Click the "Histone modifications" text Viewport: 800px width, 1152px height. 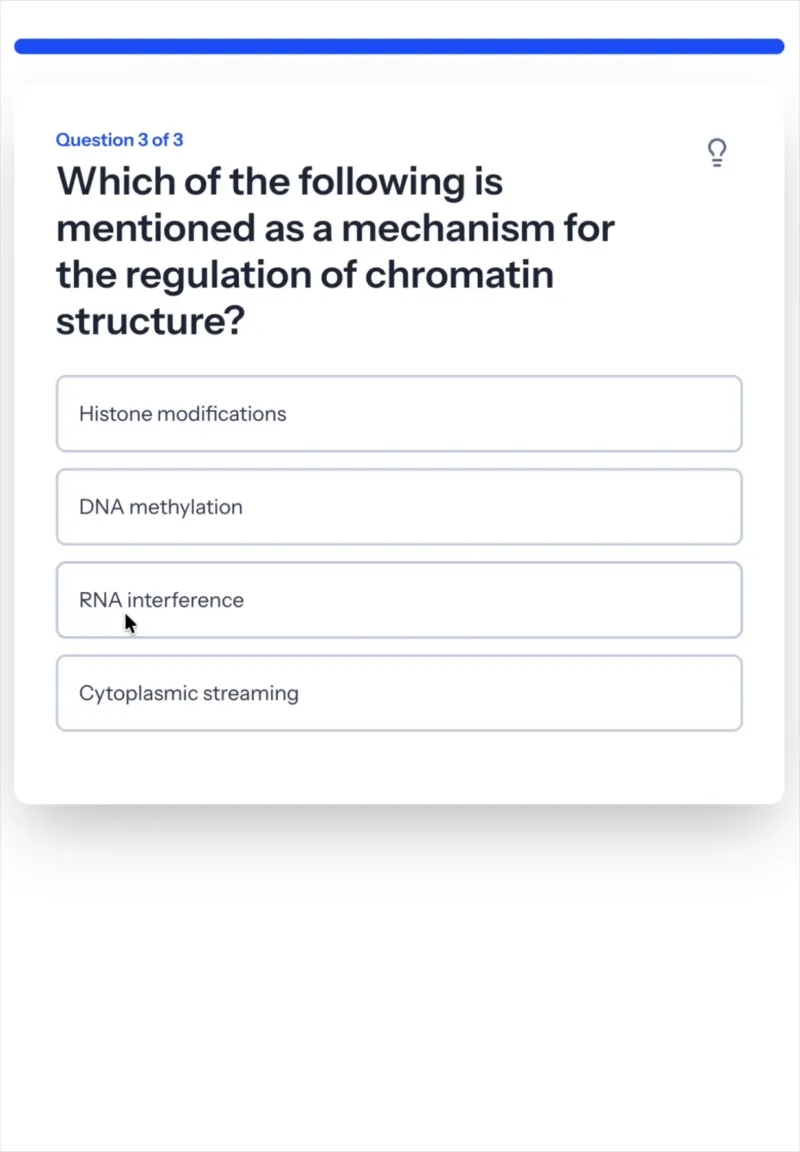(183, 414)
